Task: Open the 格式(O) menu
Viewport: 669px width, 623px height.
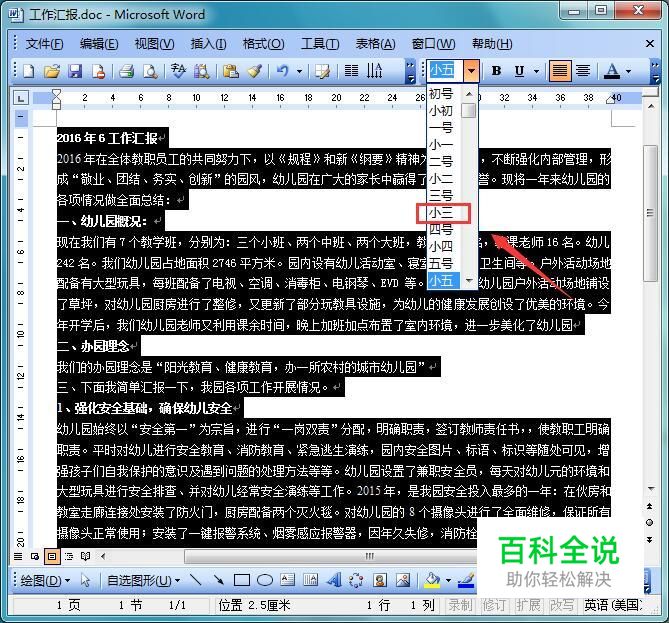Action: tap(263, 44)
